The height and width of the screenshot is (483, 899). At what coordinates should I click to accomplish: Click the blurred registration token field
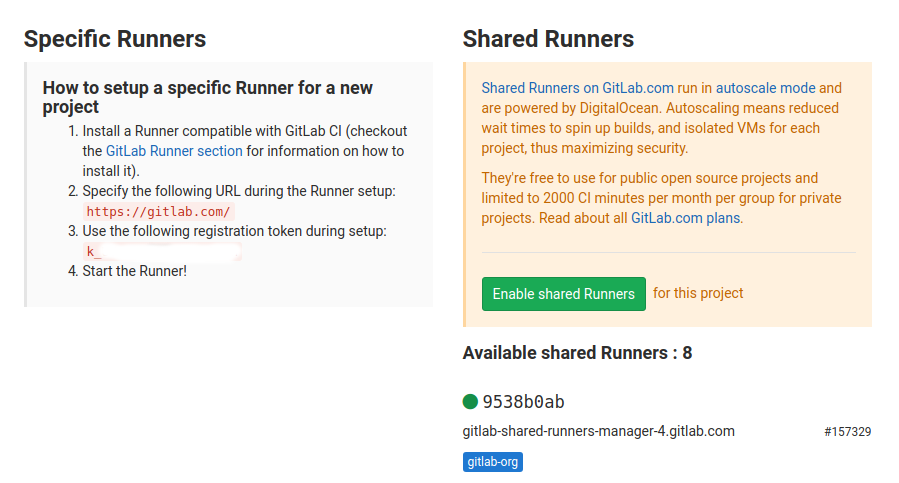[x=162, y=251]
